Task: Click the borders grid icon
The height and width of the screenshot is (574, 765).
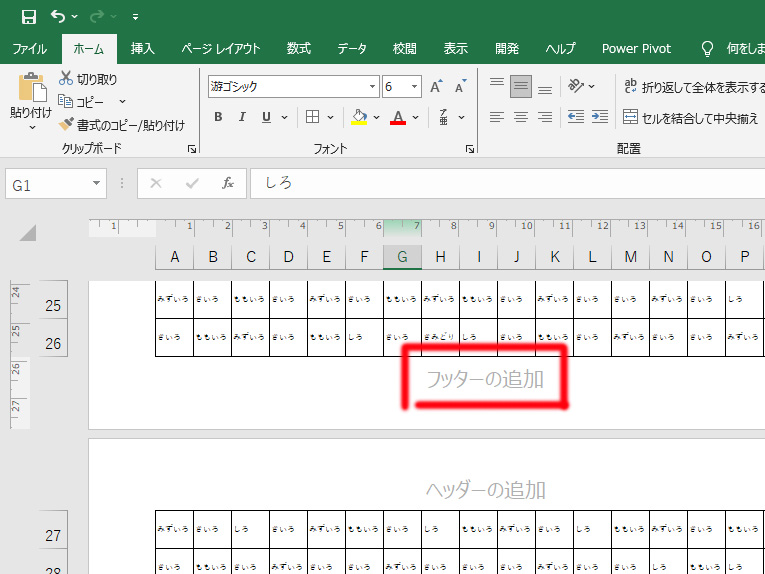Action: tap(313, 117)
